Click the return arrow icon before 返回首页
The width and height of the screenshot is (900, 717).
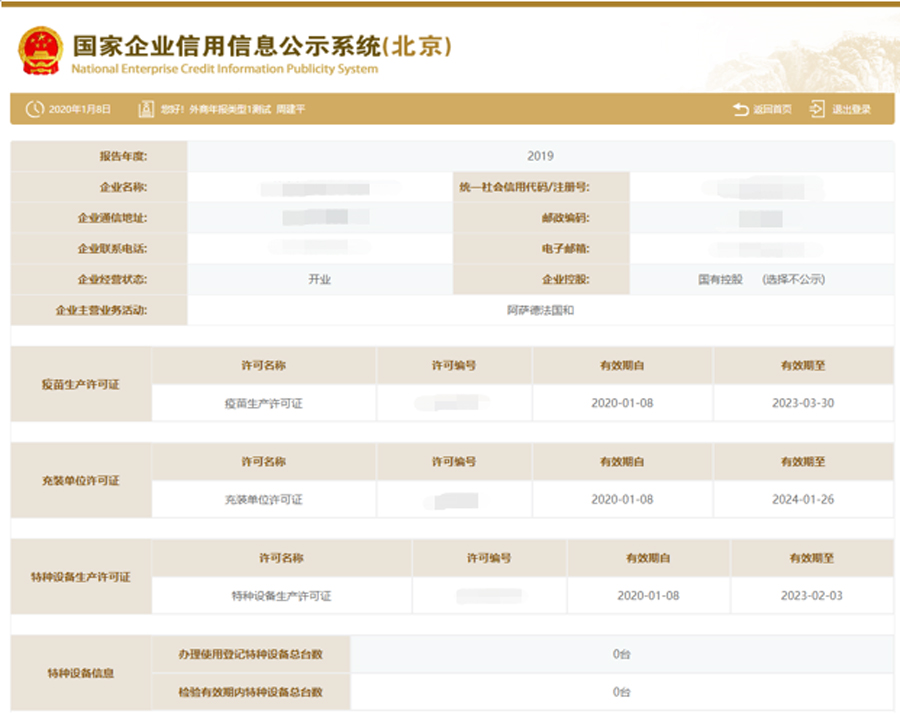738,108
